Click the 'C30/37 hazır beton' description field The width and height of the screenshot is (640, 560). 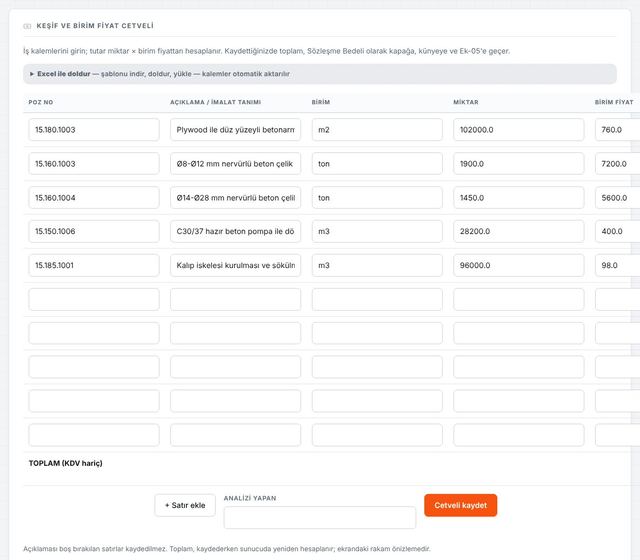click(x=236, y=231)
